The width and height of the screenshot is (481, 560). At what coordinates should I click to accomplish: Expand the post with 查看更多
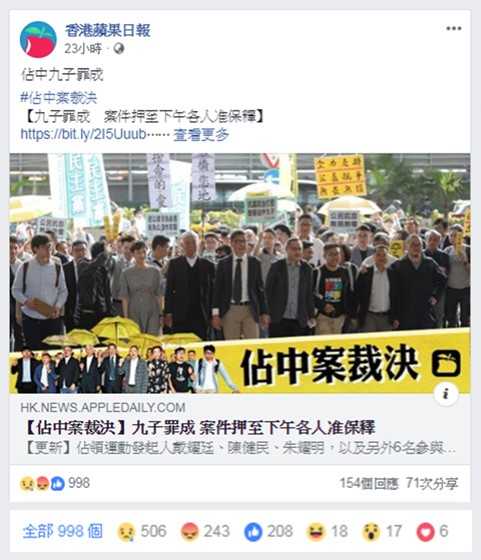tap(201, 135)
